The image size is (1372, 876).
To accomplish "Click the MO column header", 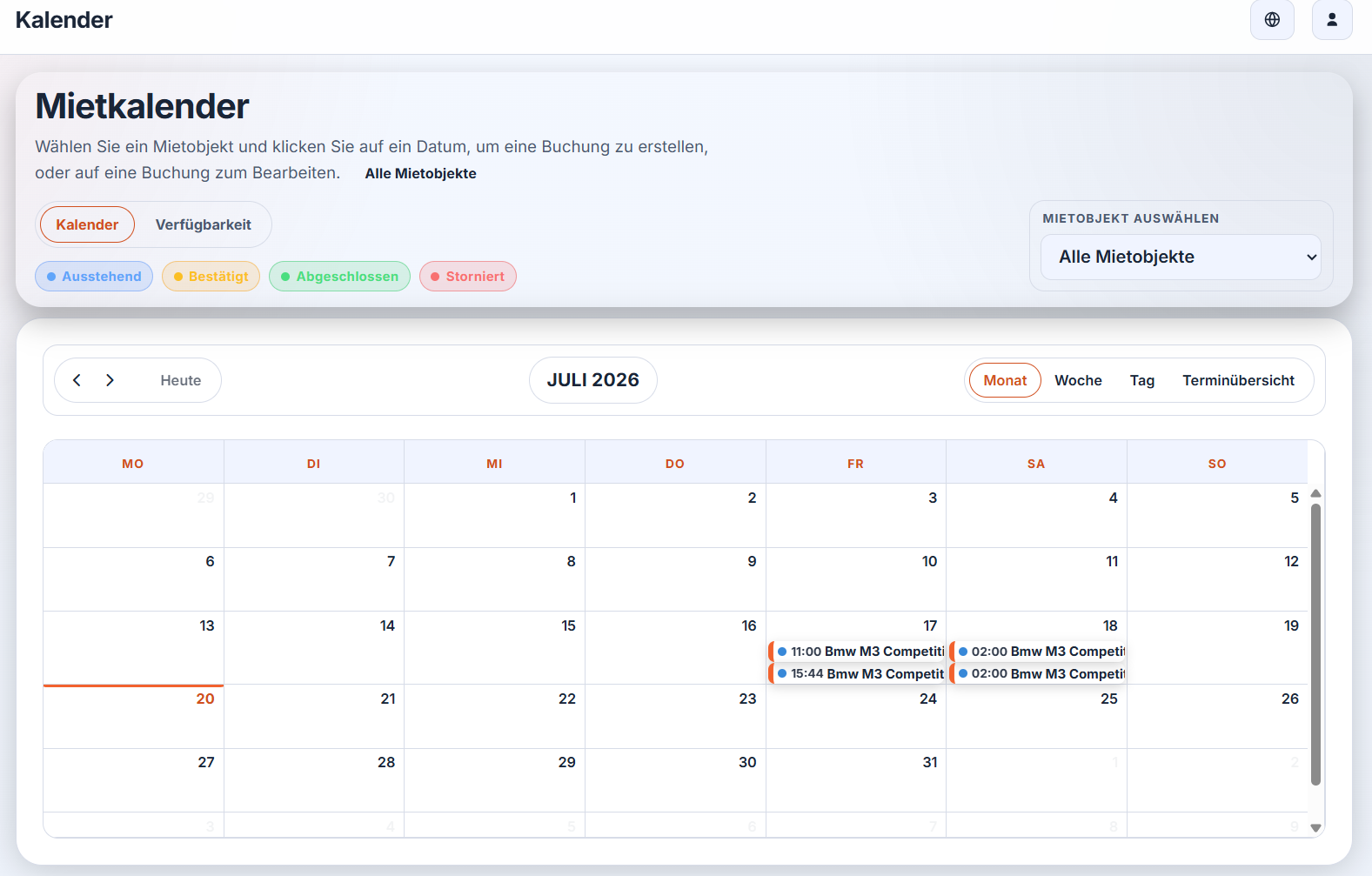I will [x=133, y=464].
